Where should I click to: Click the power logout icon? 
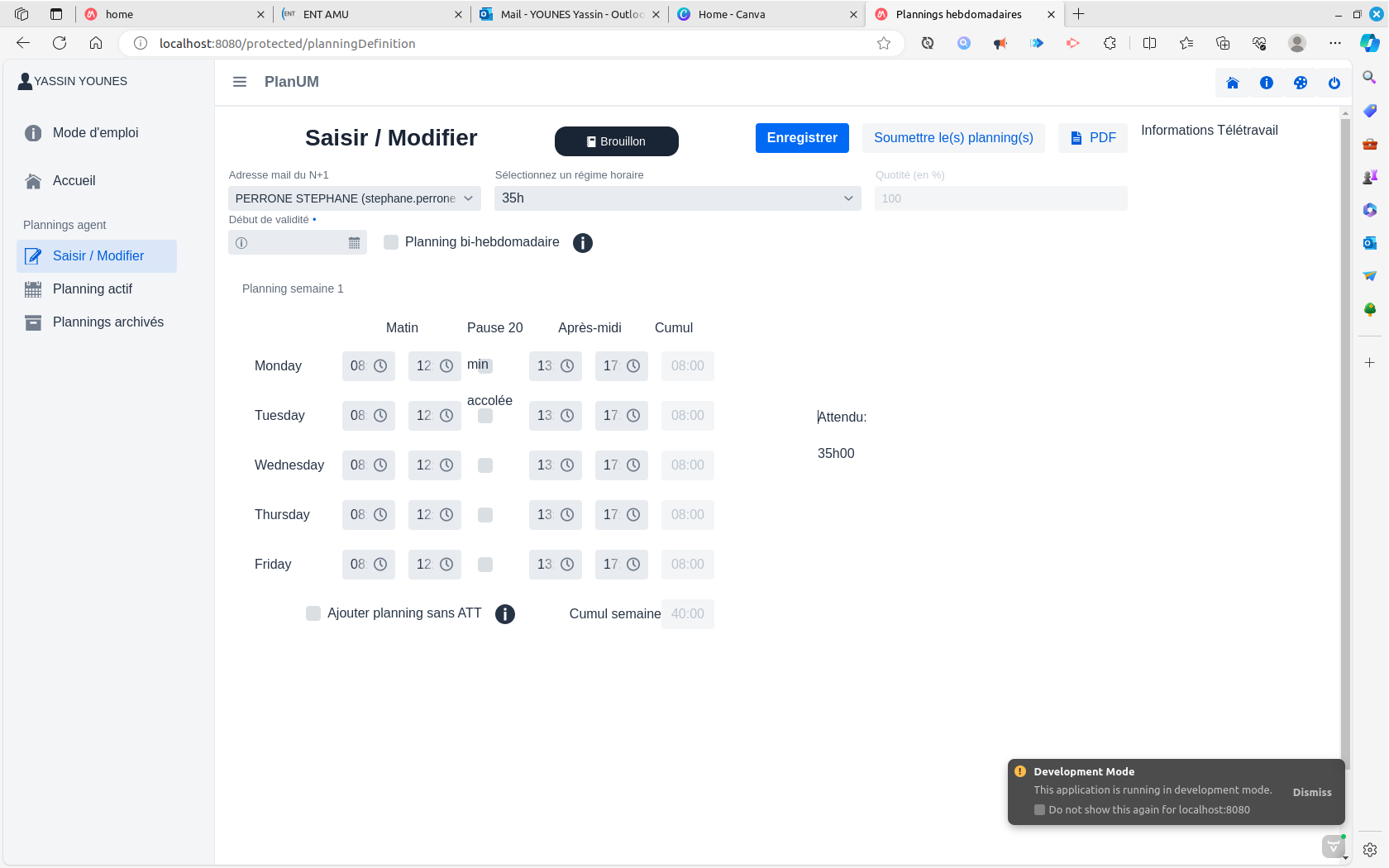click(x=1334, y=83)
